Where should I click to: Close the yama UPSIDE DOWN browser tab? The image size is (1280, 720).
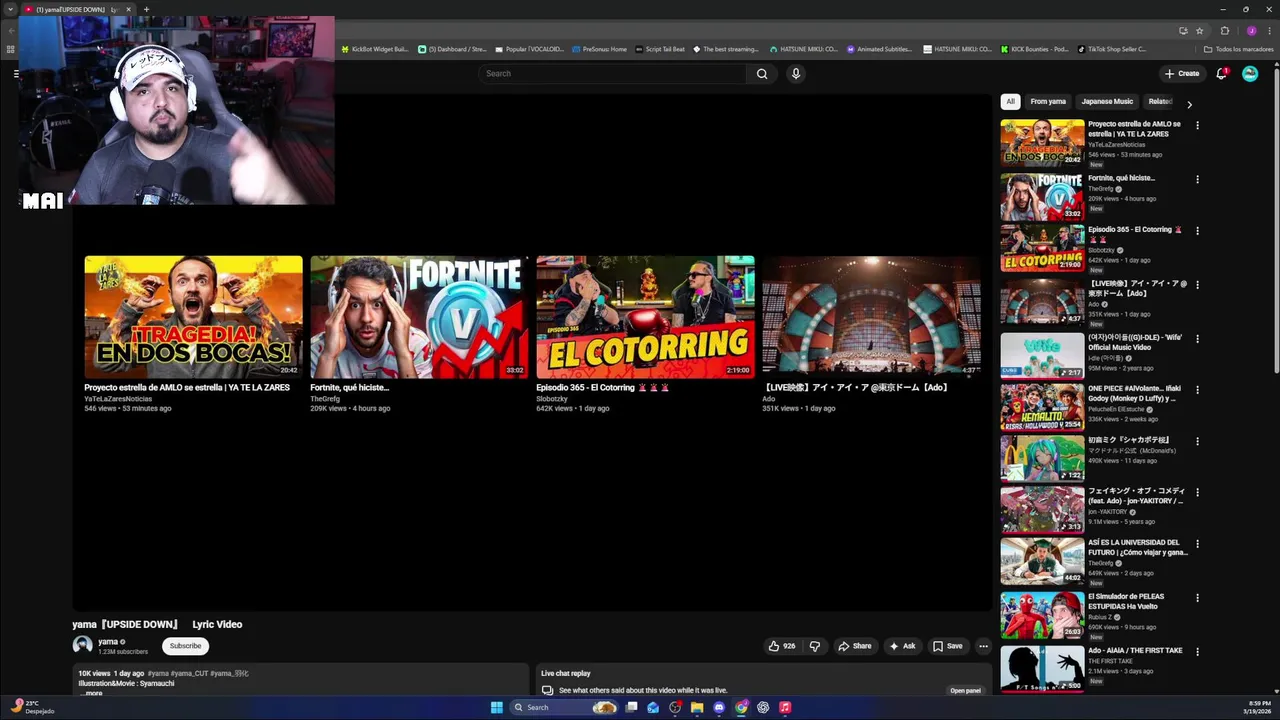(x=128, y=9)
